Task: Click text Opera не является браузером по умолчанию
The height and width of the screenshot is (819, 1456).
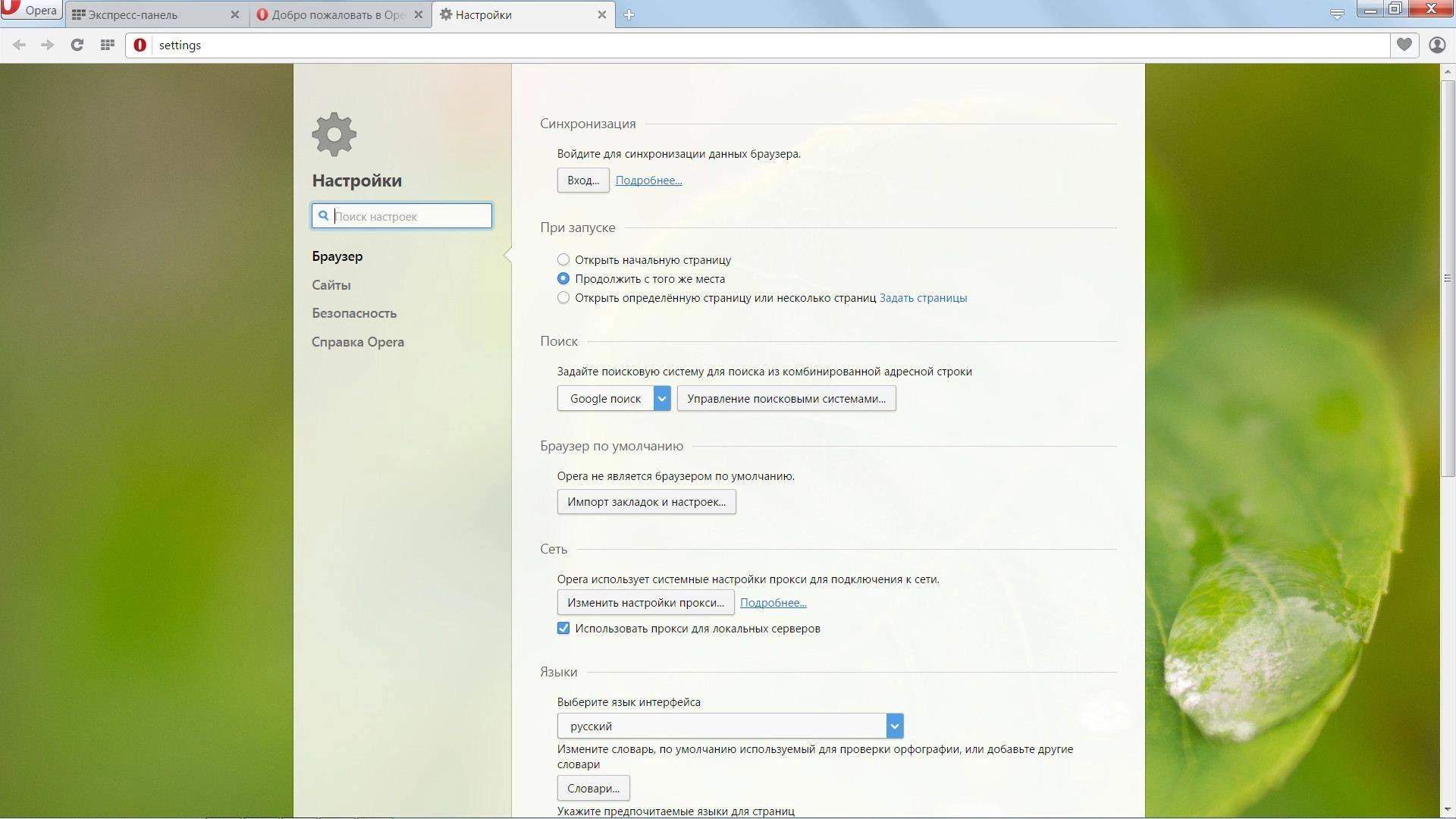Action: coord(676,476)
